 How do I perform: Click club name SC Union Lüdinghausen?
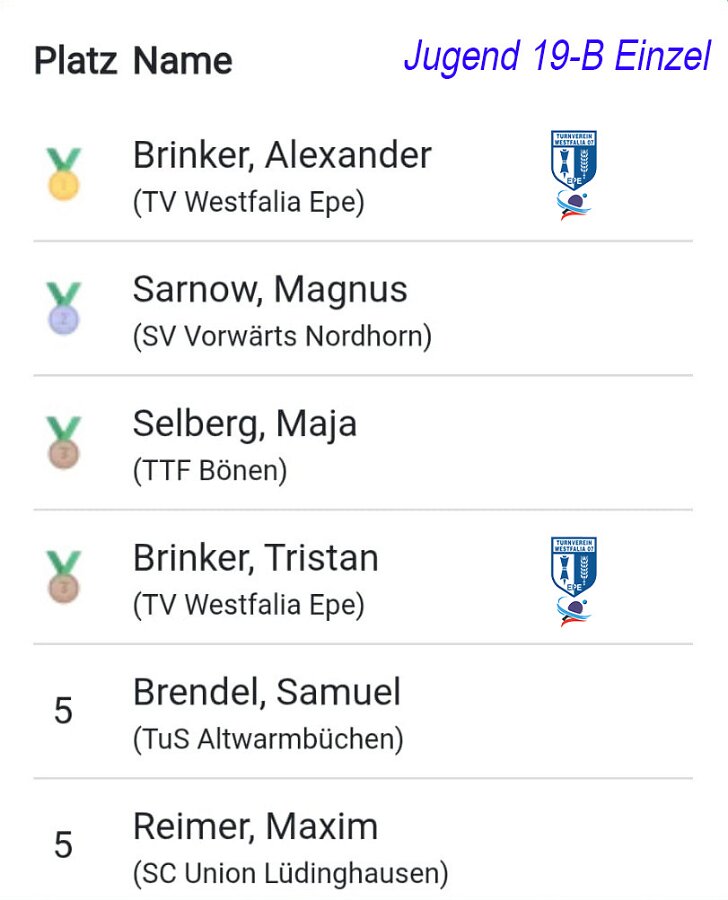291,874
